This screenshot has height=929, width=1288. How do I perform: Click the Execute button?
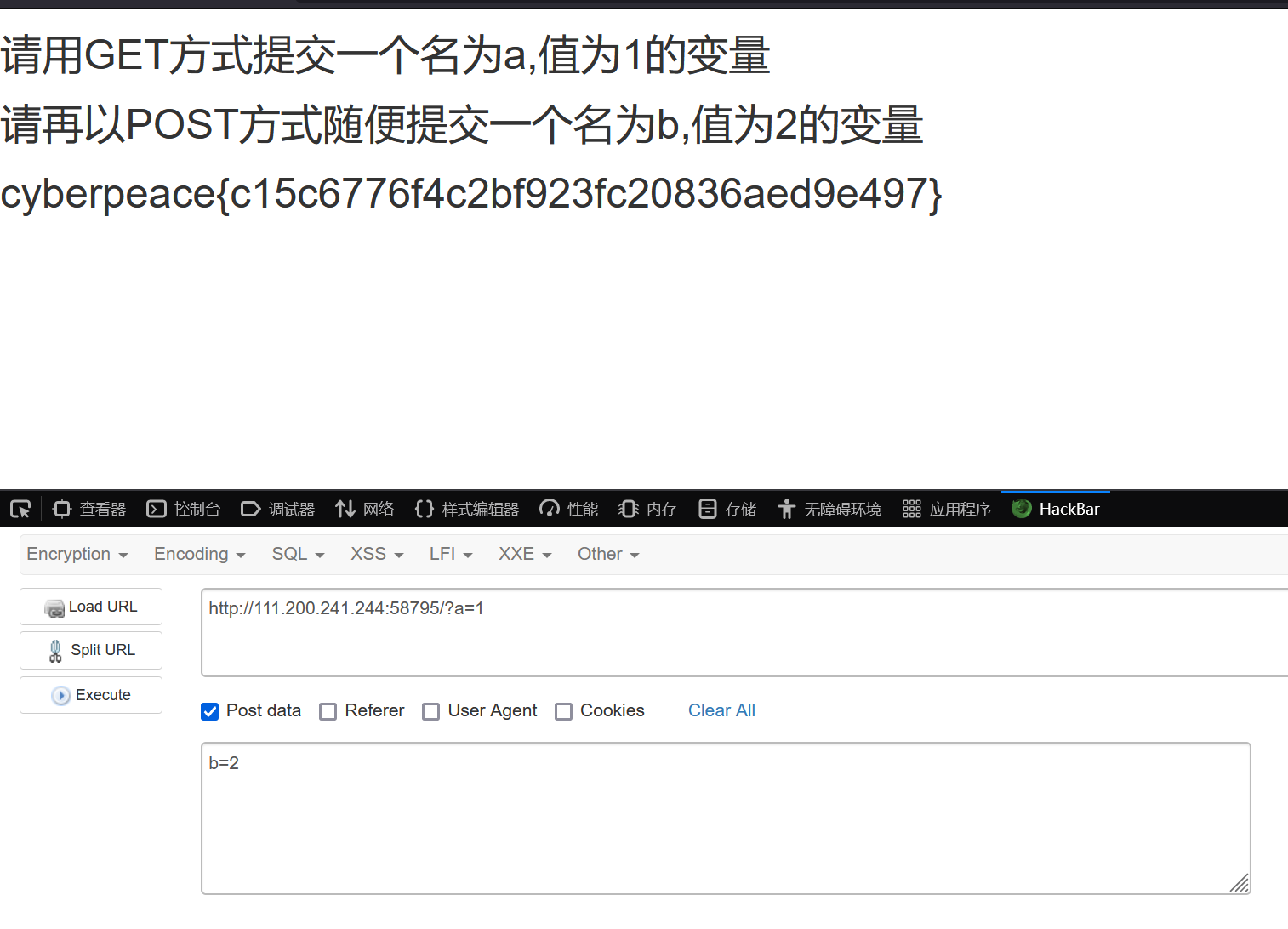click(x=90, y=694)
